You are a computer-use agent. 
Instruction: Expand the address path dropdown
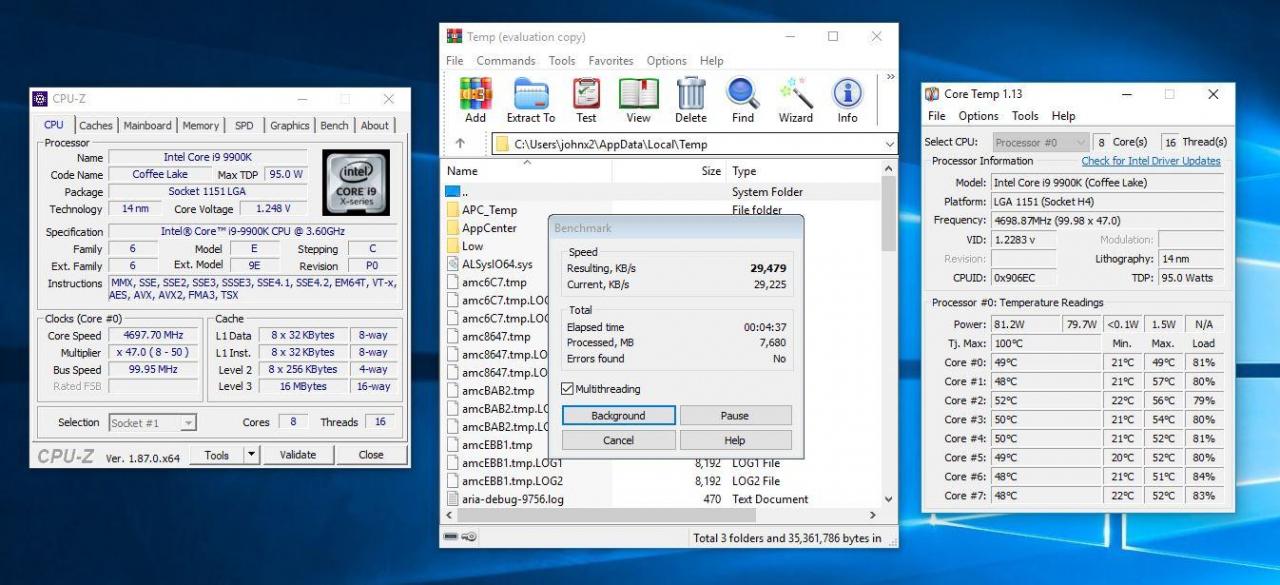point(889,144)
